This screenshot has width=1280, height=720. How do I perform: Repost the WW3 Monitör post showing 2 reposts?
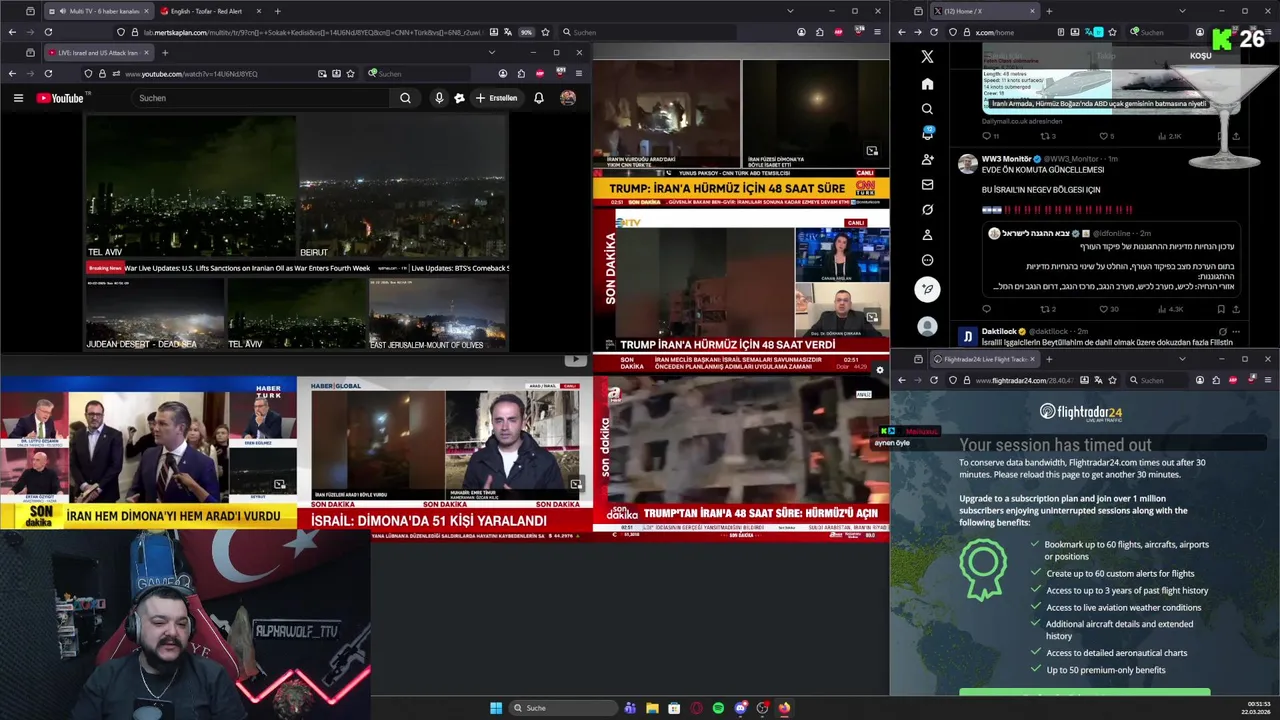[1049, 309]
